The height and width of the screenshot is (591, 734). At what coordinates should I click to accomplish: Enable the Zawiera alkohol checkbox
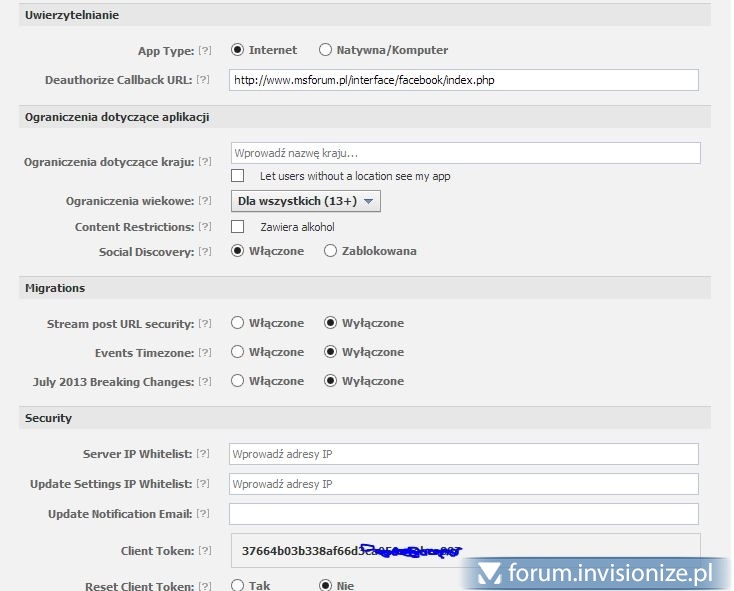tap(238, 227)
